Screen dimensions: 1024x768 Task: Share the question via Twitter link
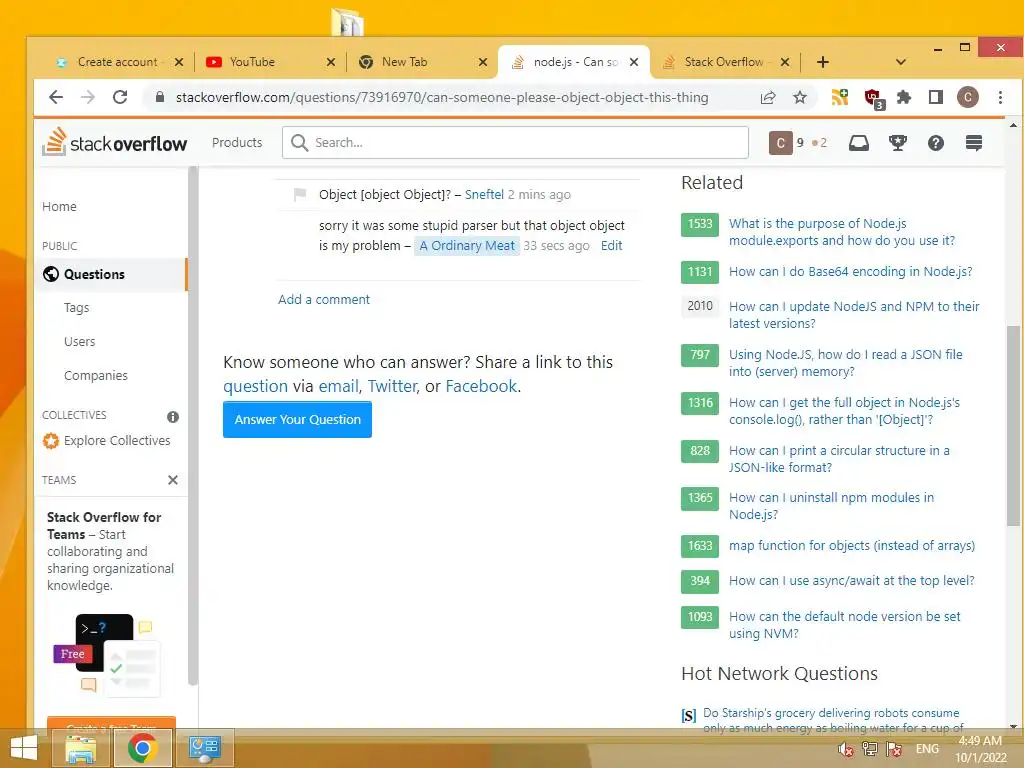(392, 386)
